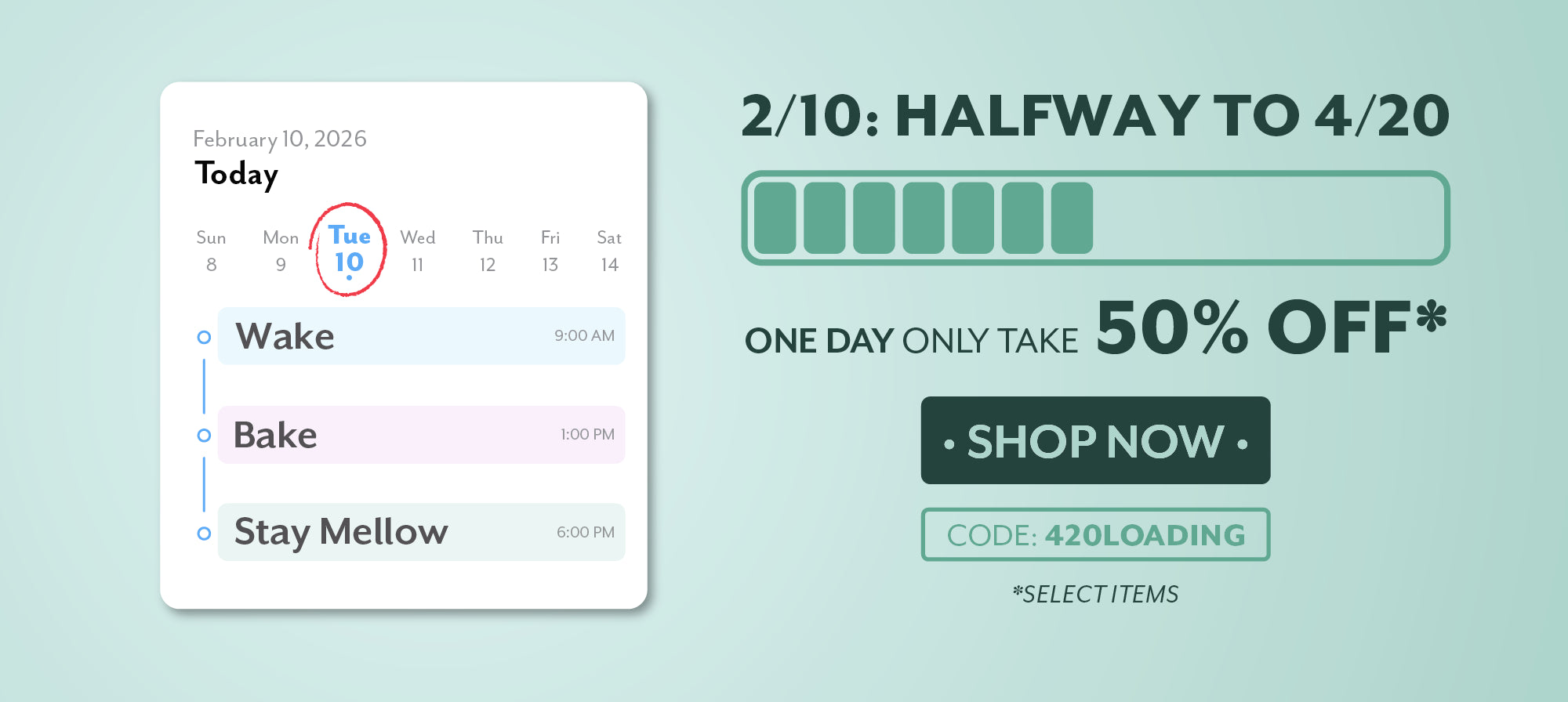Click the green loading progress bar
Screen dimensions: 1568x702
(1095, 218)
